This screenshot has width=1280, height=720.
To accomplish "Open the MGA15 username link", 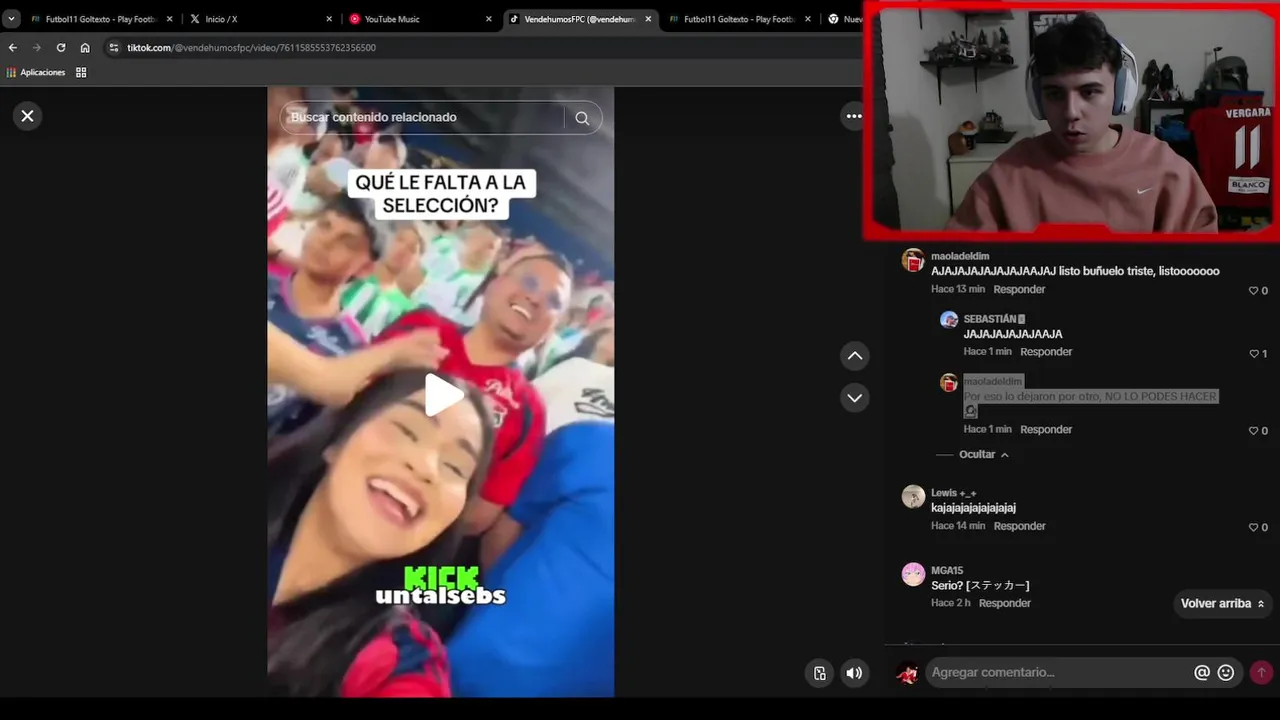I will (x=947, y=570).
